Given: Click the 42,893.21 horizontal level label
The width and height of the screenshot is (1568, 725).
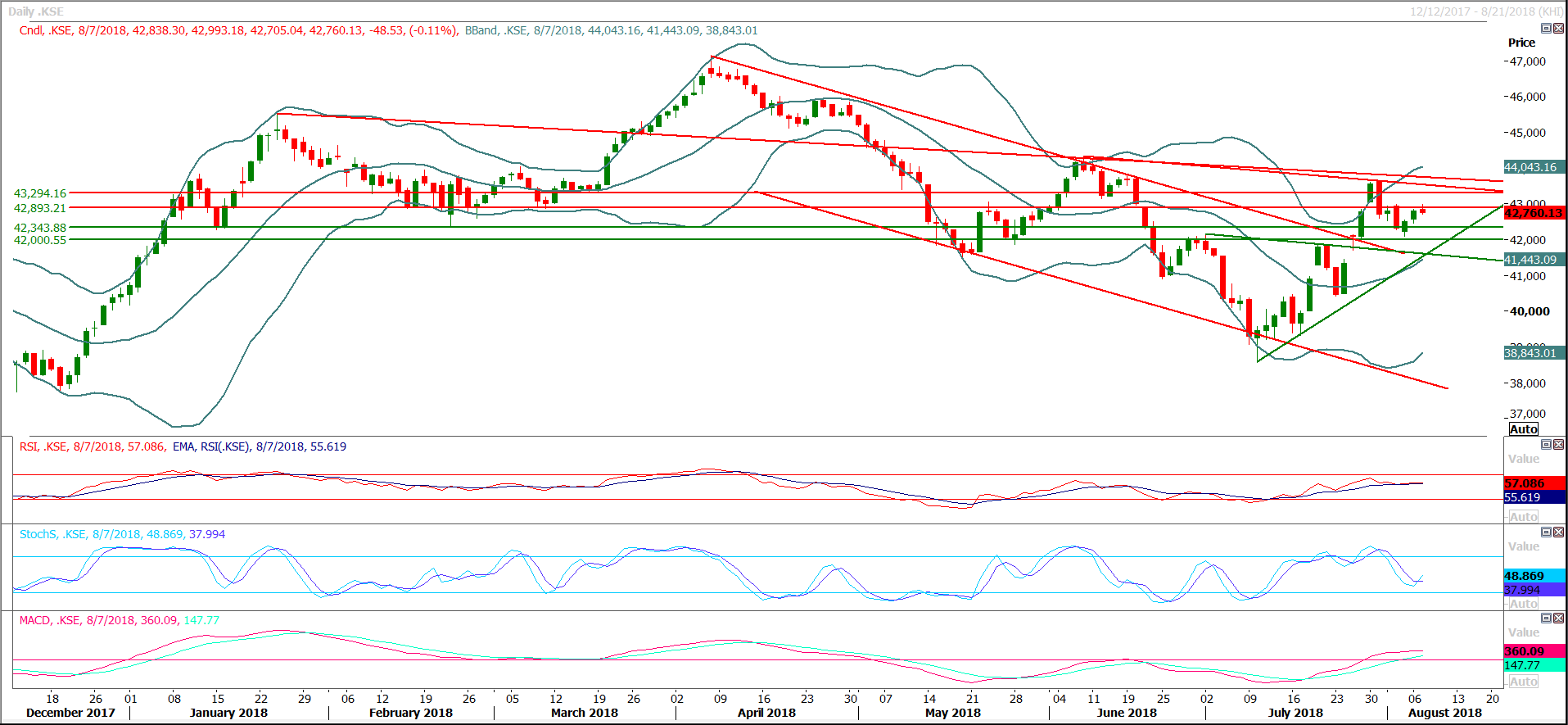Looking at the screenshot, I should pyautogui.click(x=40, y=208).
